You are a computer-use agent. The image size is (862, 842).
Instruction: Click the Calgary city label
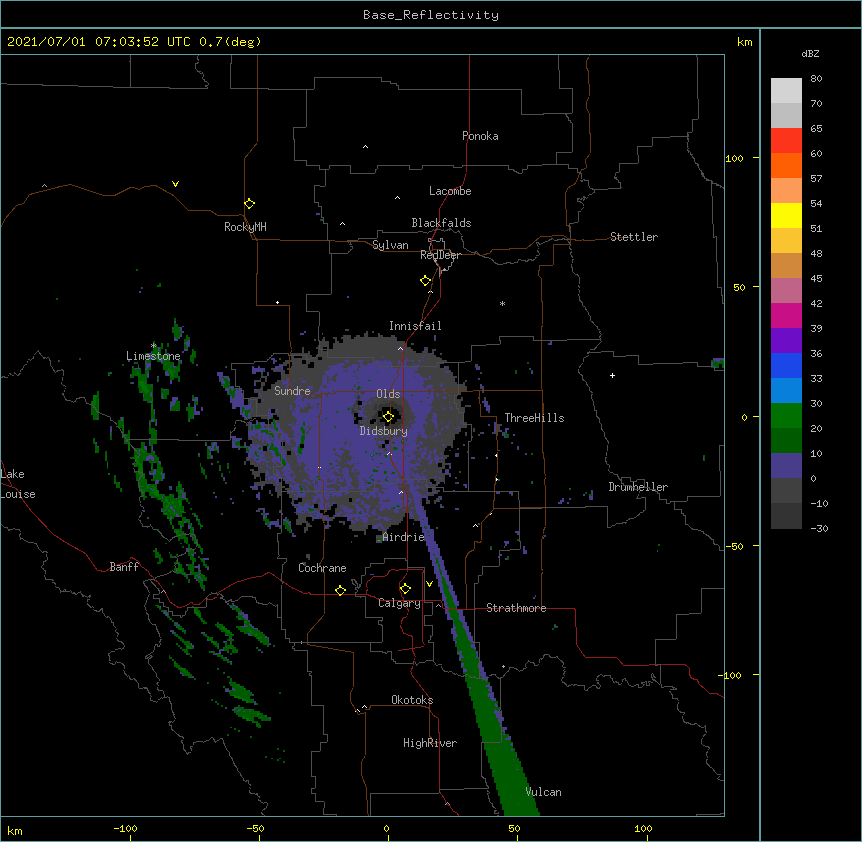tap(399, 603)
